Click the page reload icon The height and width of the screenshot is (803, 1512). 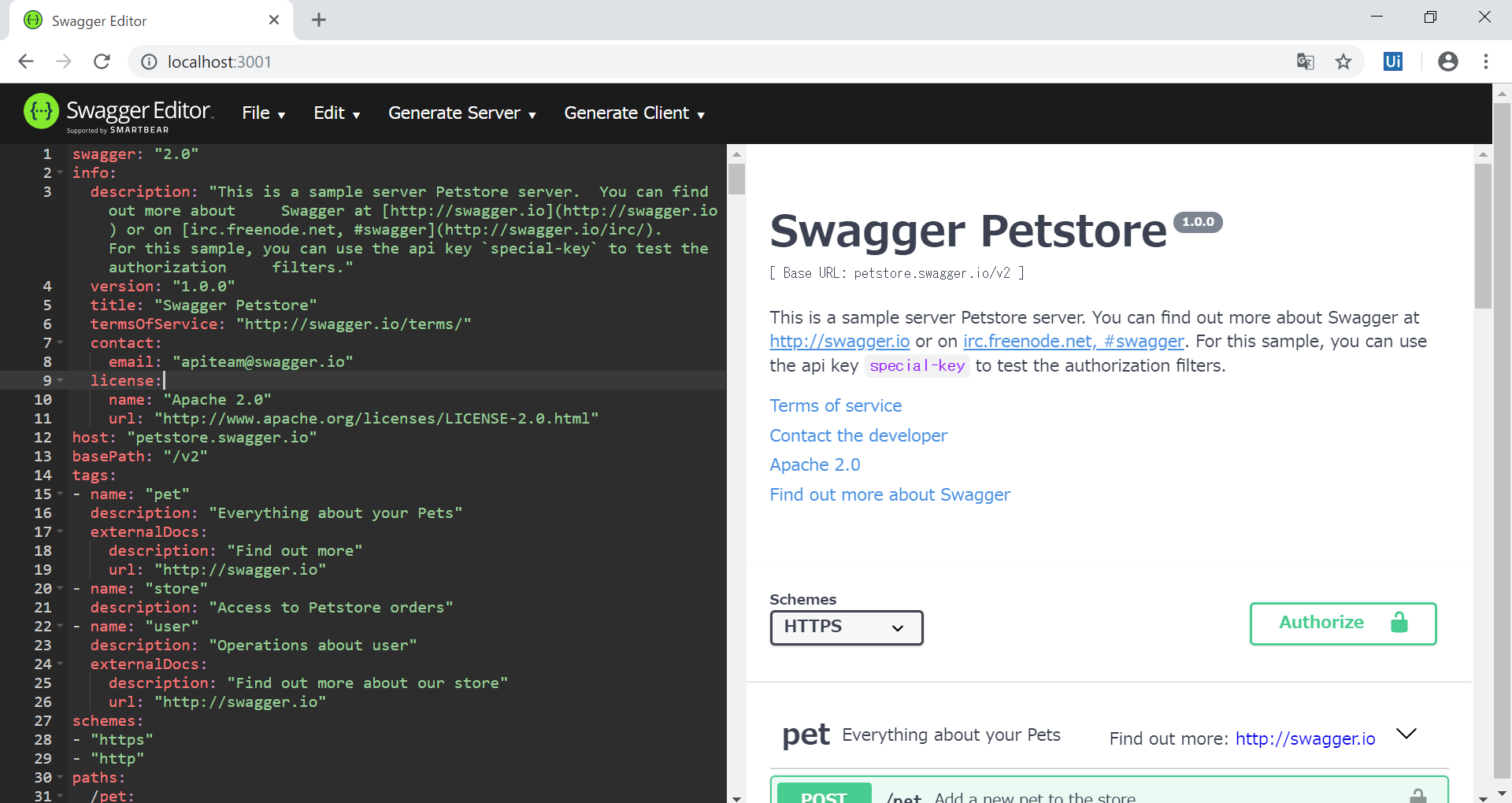click(x=102, y=61)
